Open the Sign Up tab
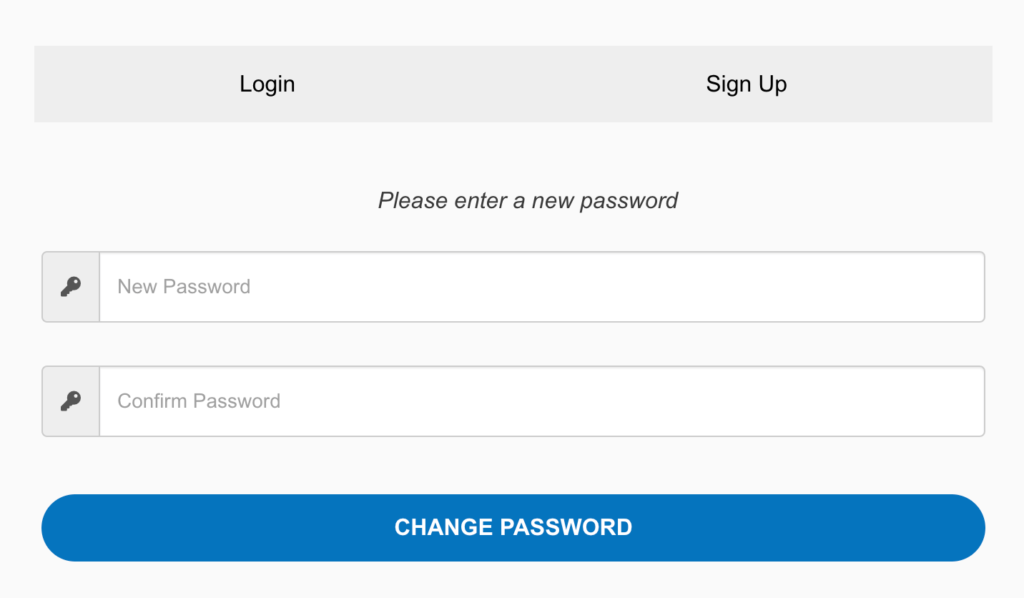 point(746,84)
